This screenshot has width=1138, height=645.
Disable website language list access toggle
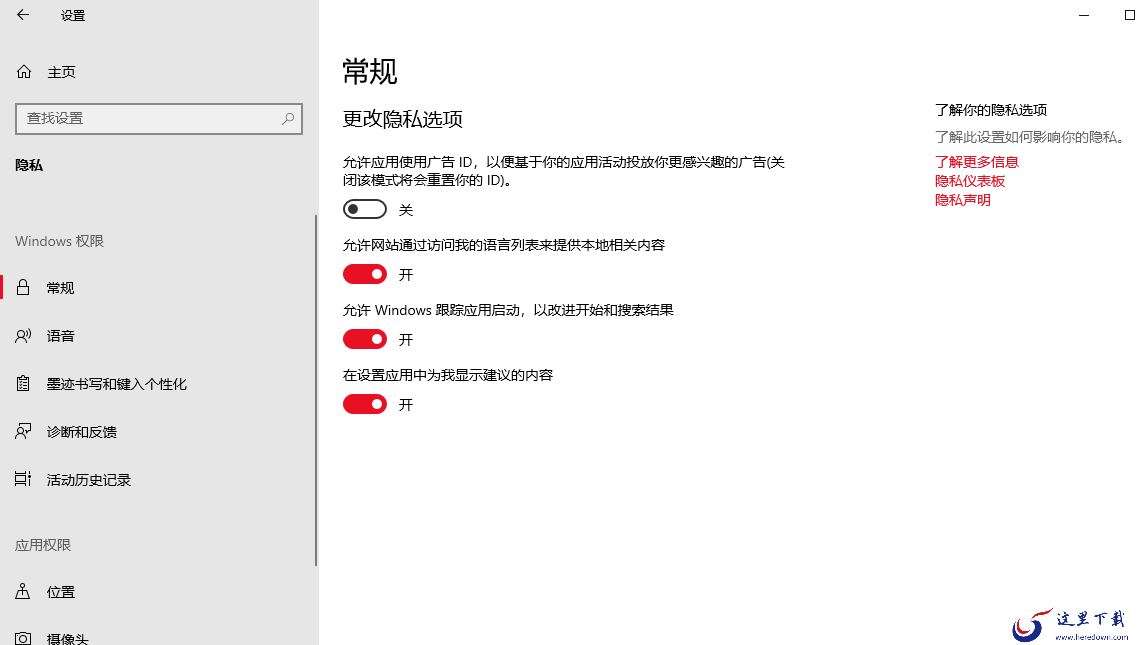[365, 274]
